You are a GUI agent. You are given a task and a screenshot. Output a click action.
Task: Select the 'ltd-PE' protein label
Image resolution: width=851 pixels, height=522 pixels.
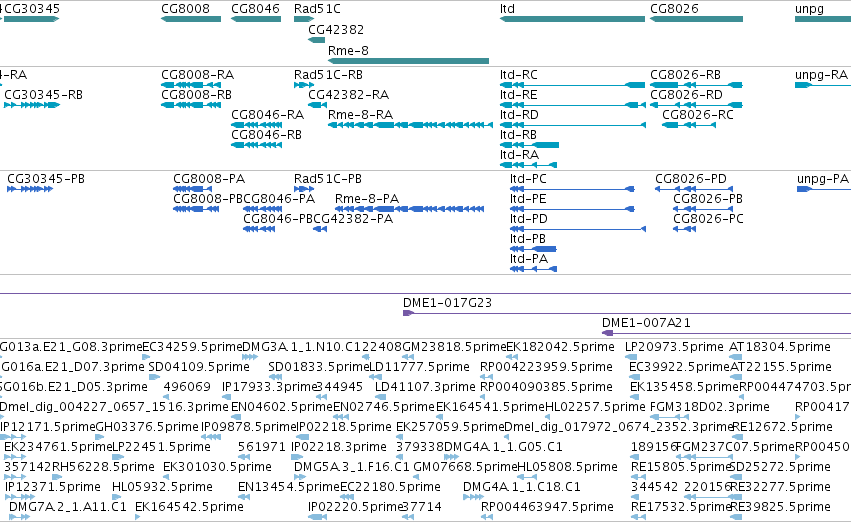point(528,199)
